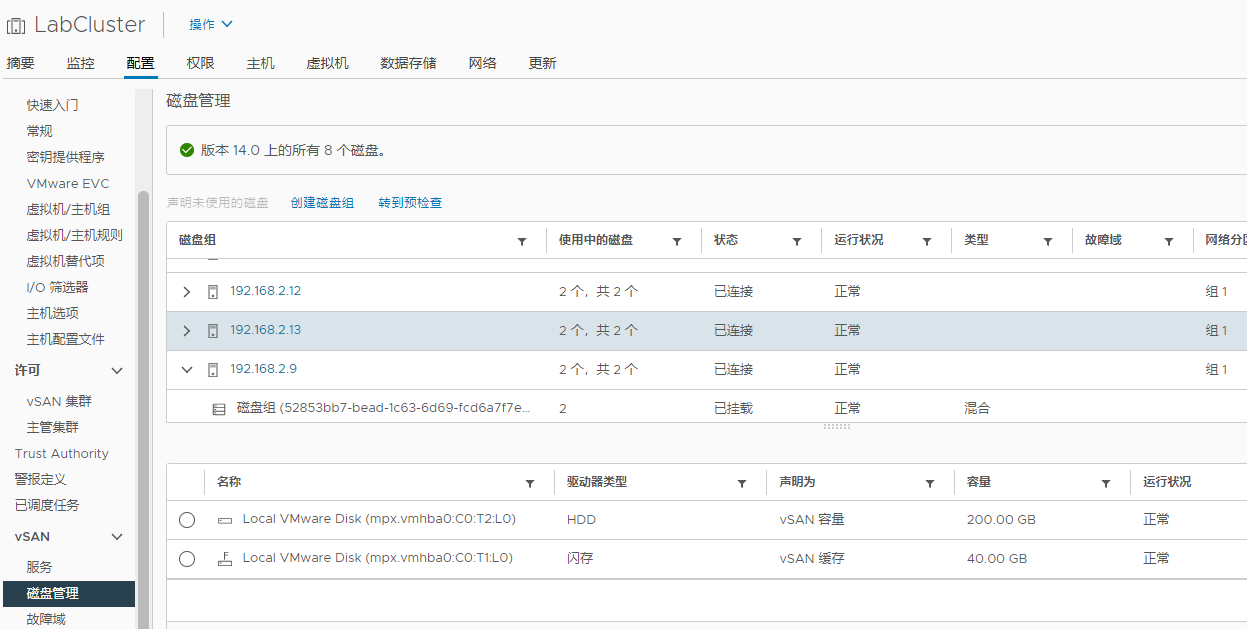Open host link 192.168.2.9
The image size is (1247, 629).
(x=264, y=369)
